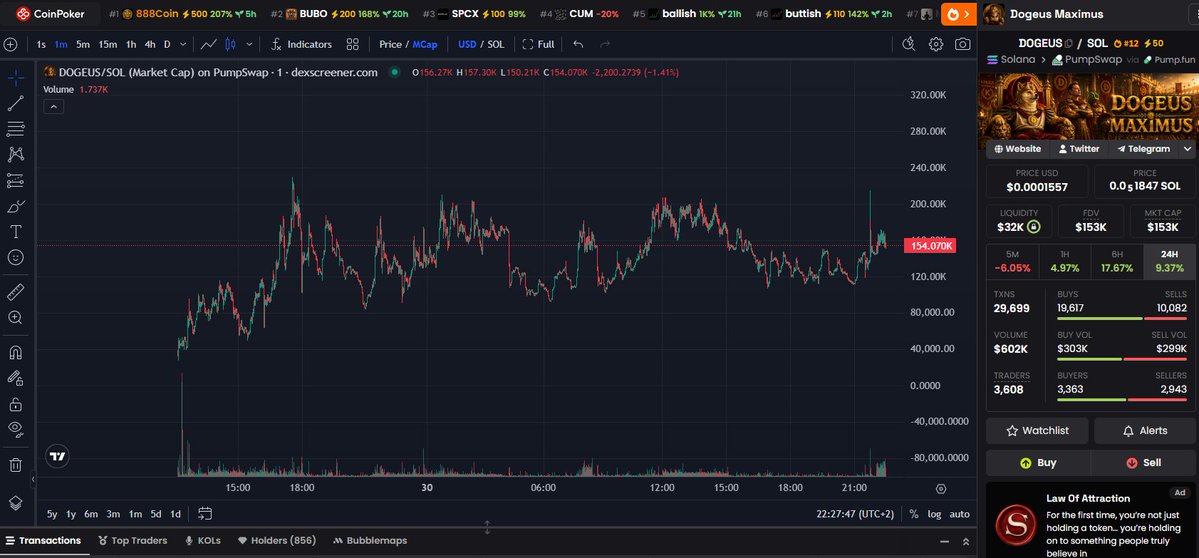The height and width of the screenshot is (558, 1199).
Task: Select the crosshair cursor tool
Action: coord(16,77)
